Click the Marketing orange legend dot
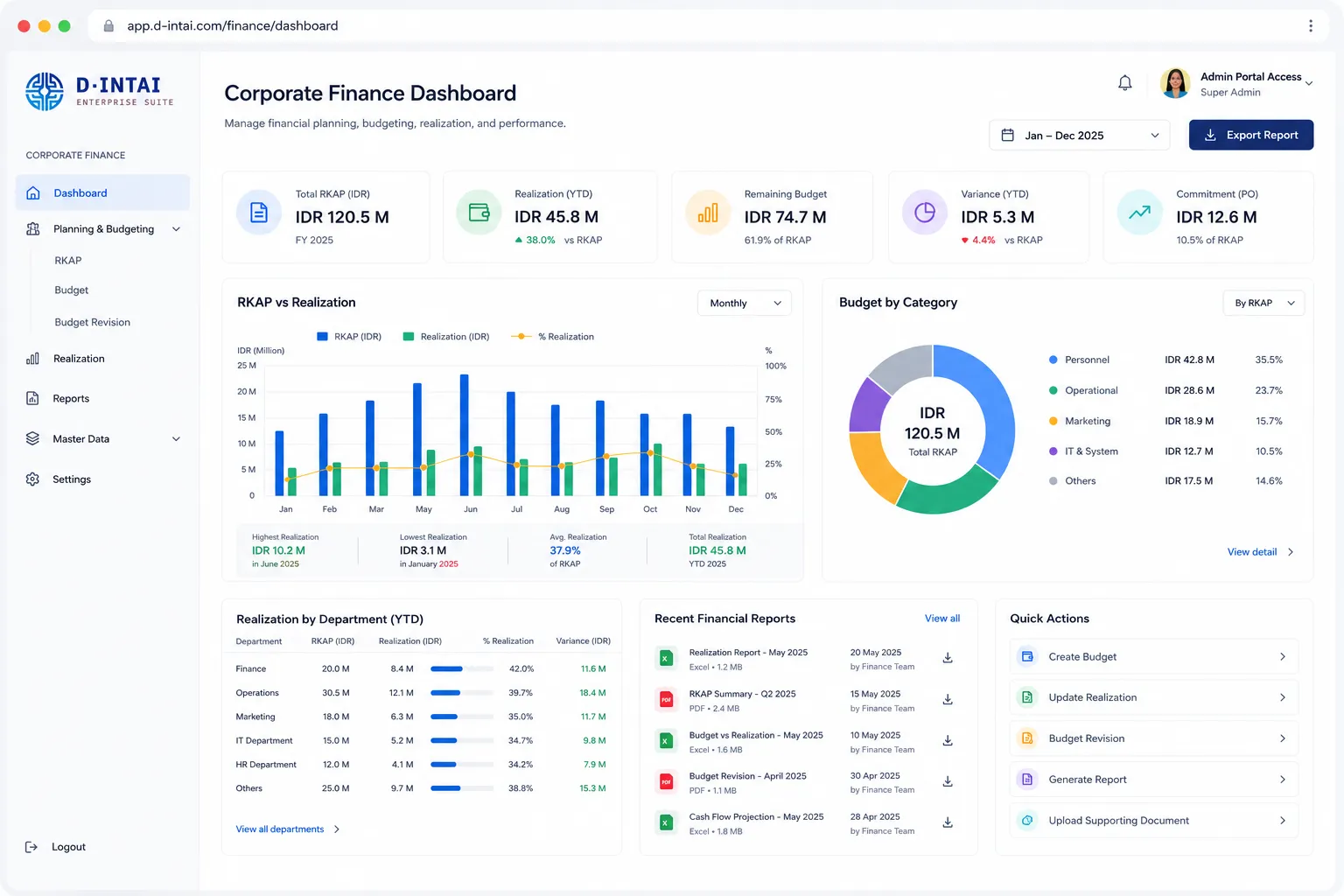The height and width of the screenshot is (896, 1344). pyautogui.click(x=1053, y=421)
